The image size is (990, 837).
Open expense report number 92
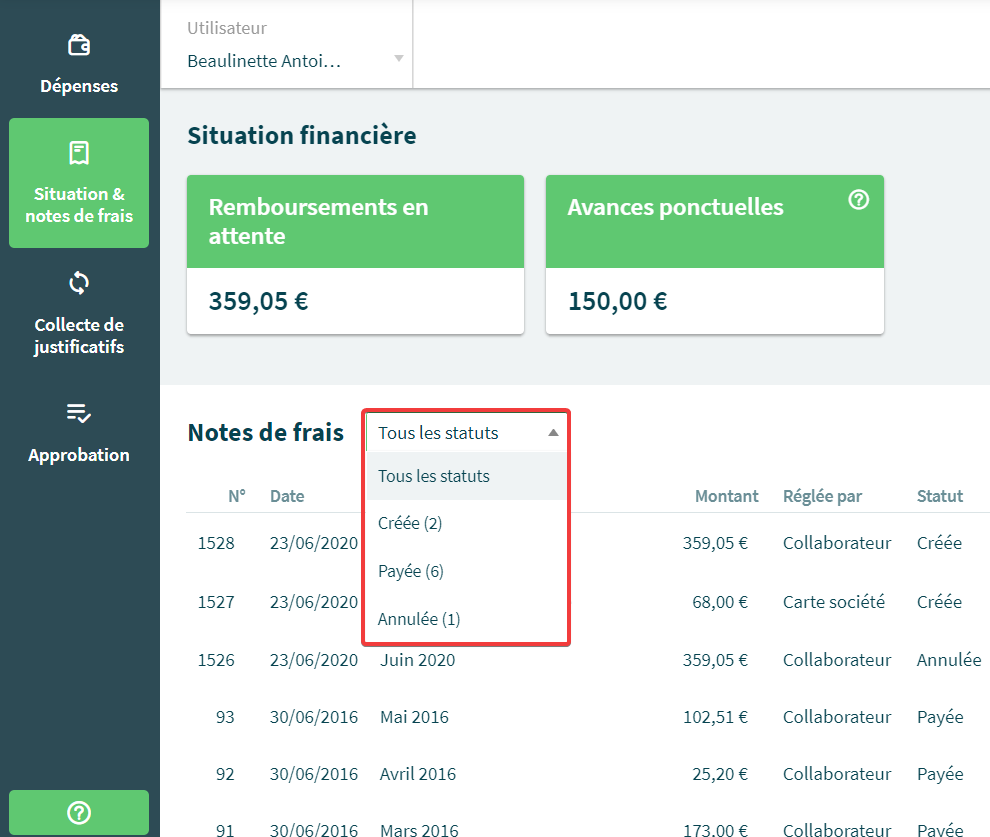225,774
